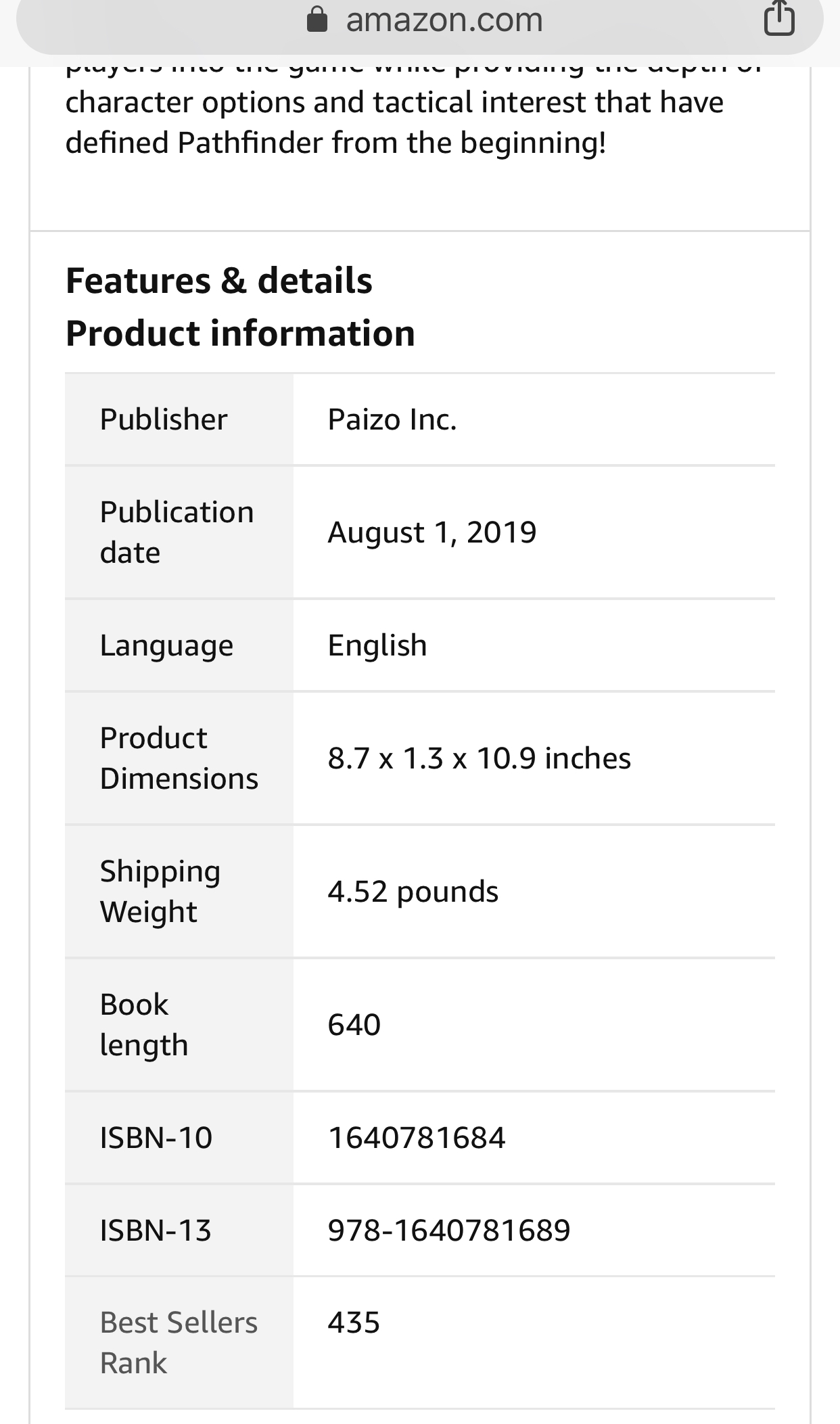Click the Product Dimensions label
Viewport: 840px width, 1424px height.
point(179,758)
